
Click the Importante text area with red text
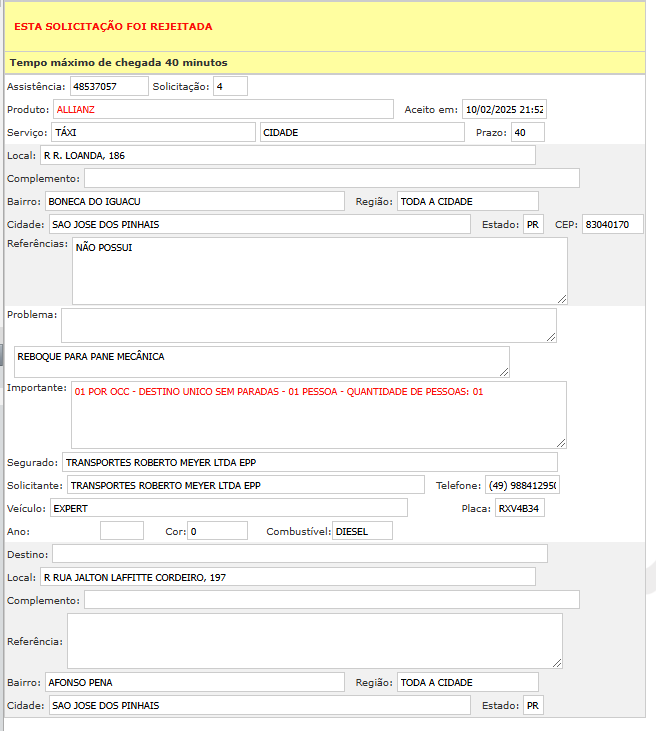[319, 414]
